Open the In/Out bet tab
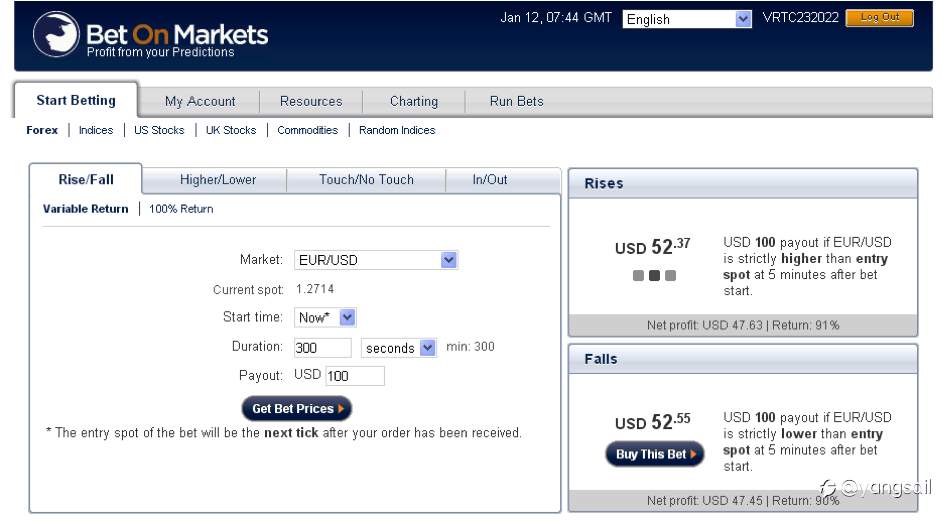 [x=490, y=180]
